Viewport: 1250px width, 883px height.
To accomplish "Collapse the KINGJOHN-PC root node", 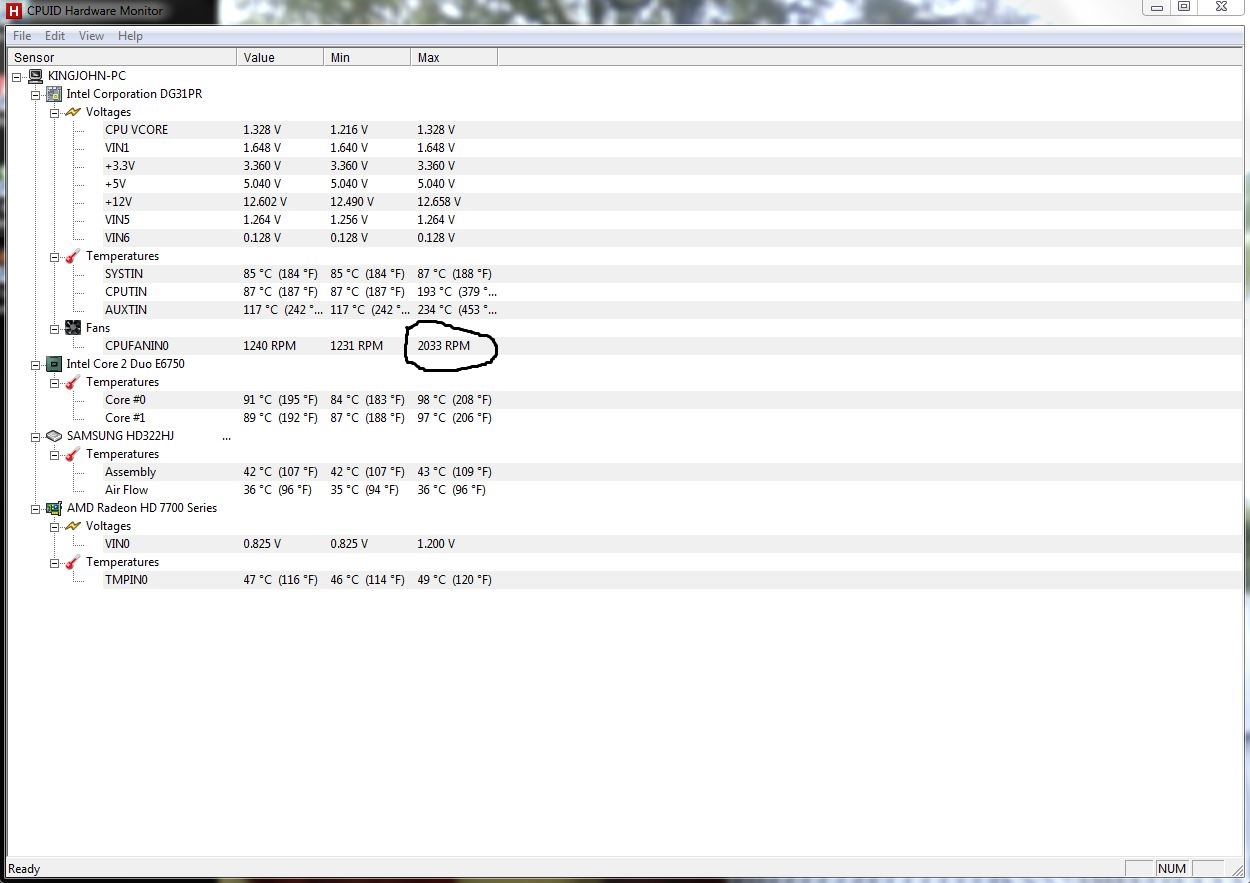I will 17,76.
